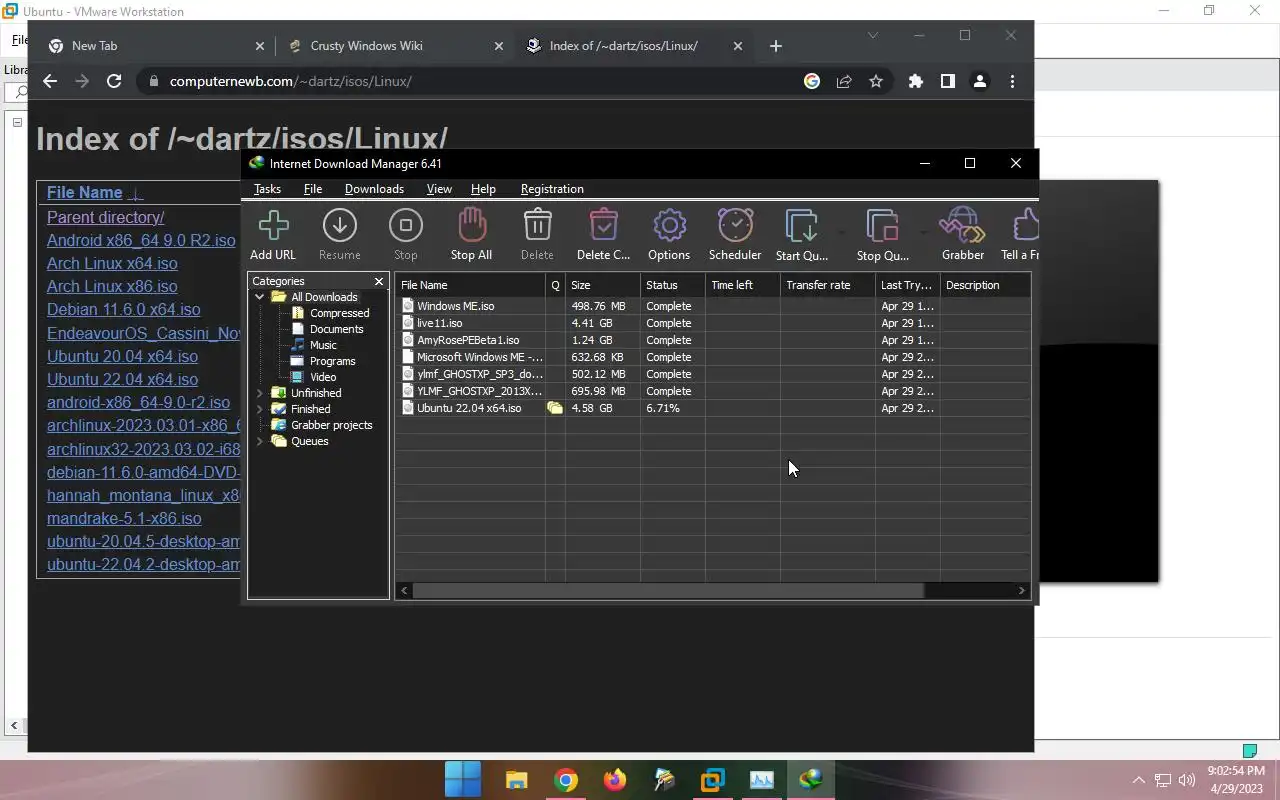Click the Delete Completed icon
This screenshot has height=800, width=1280.
(603, 226)
